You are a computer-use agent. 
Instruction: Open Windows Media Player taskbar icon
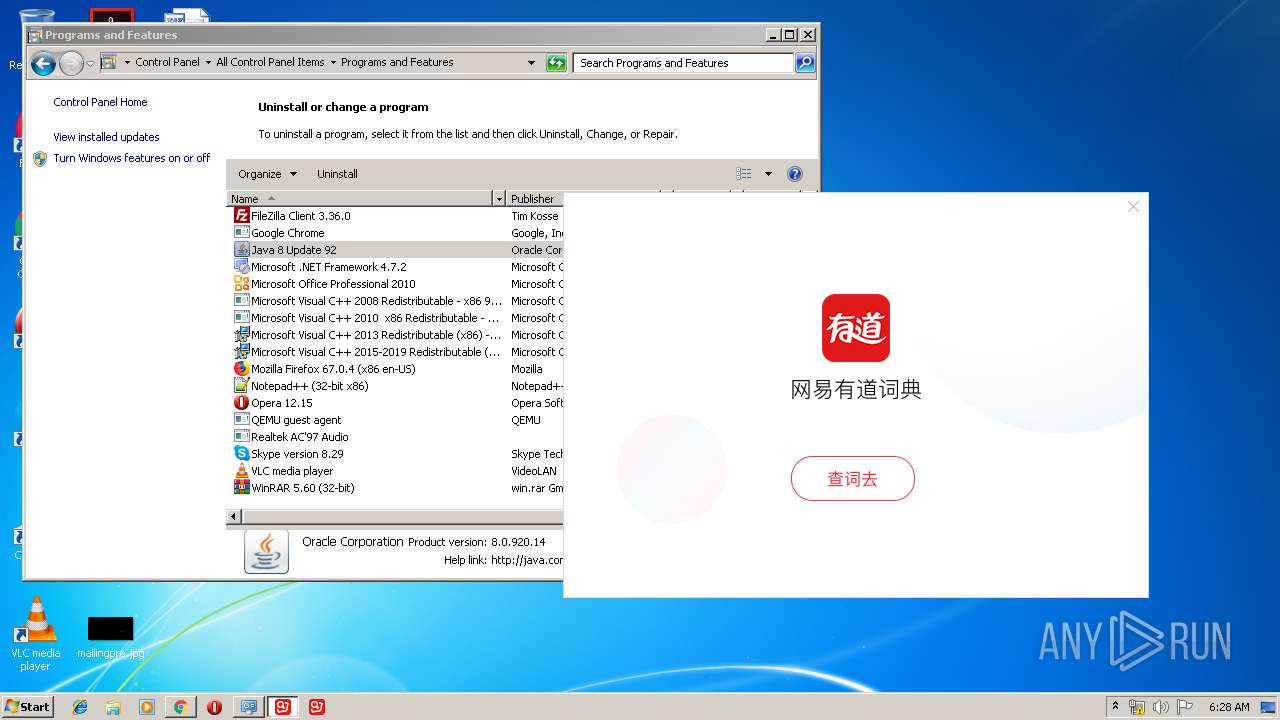147,707
